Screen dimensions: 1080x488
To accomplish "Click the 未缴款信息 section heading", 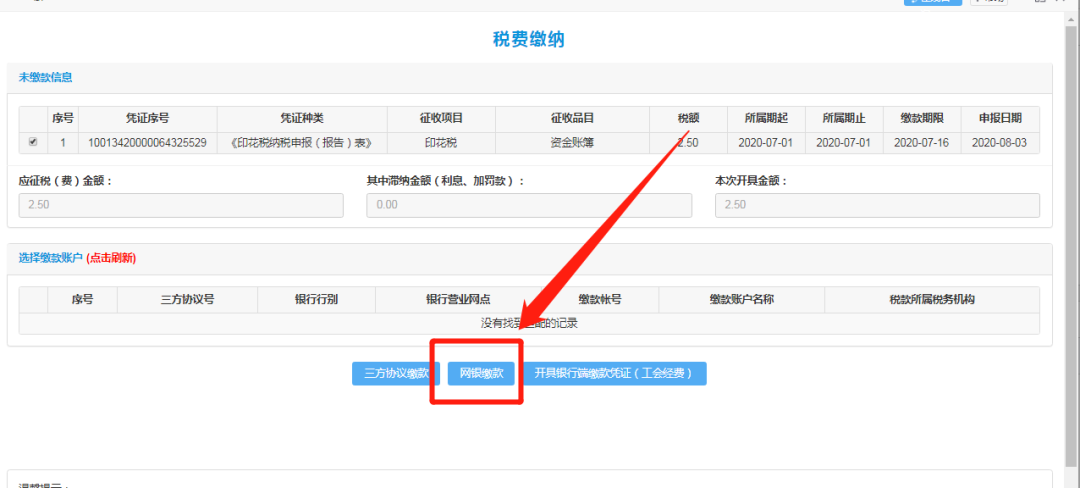I will 45,77.
